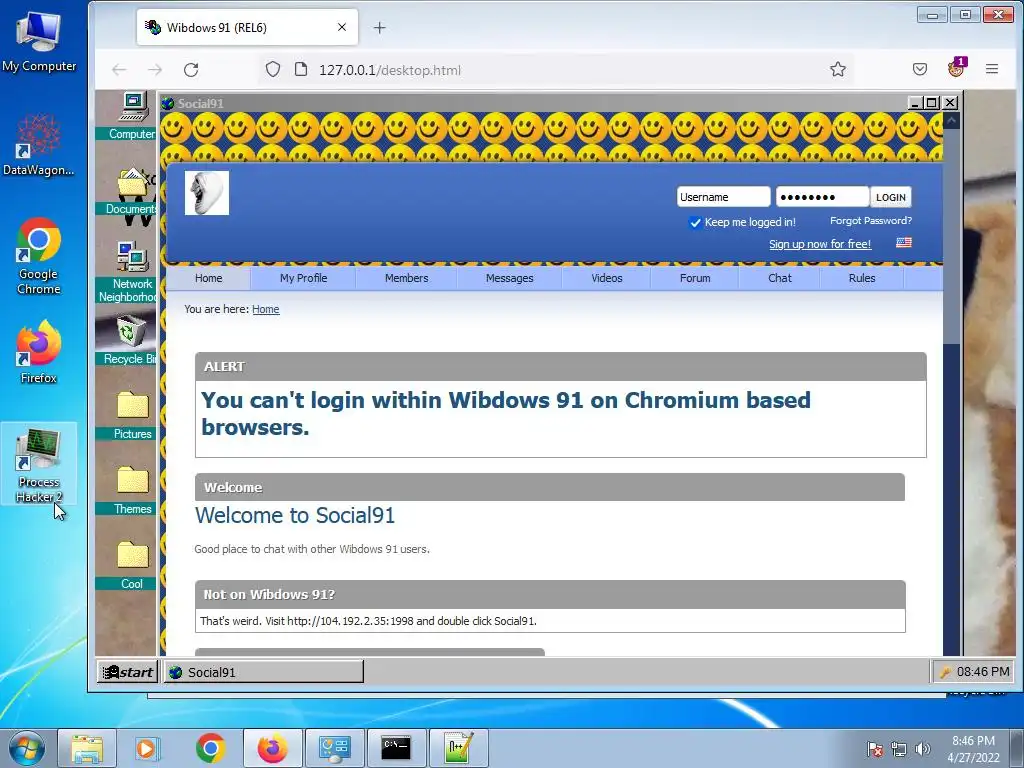This screenshot has height=768, width=1024.
Task: Click the Social91 page scrollbar up arrow
Action: click(952, 121)
